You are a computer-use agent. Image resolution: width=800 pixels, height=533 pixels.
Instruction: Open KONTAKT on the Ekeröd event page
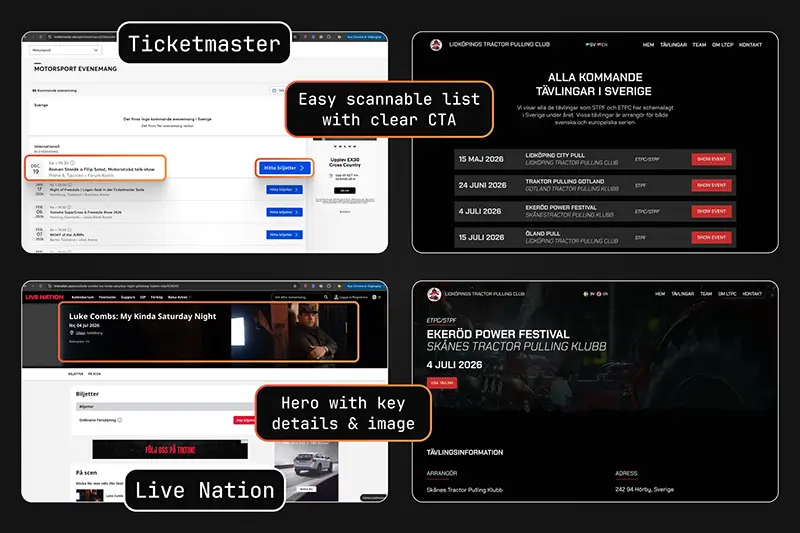click(x=752, y=294)
